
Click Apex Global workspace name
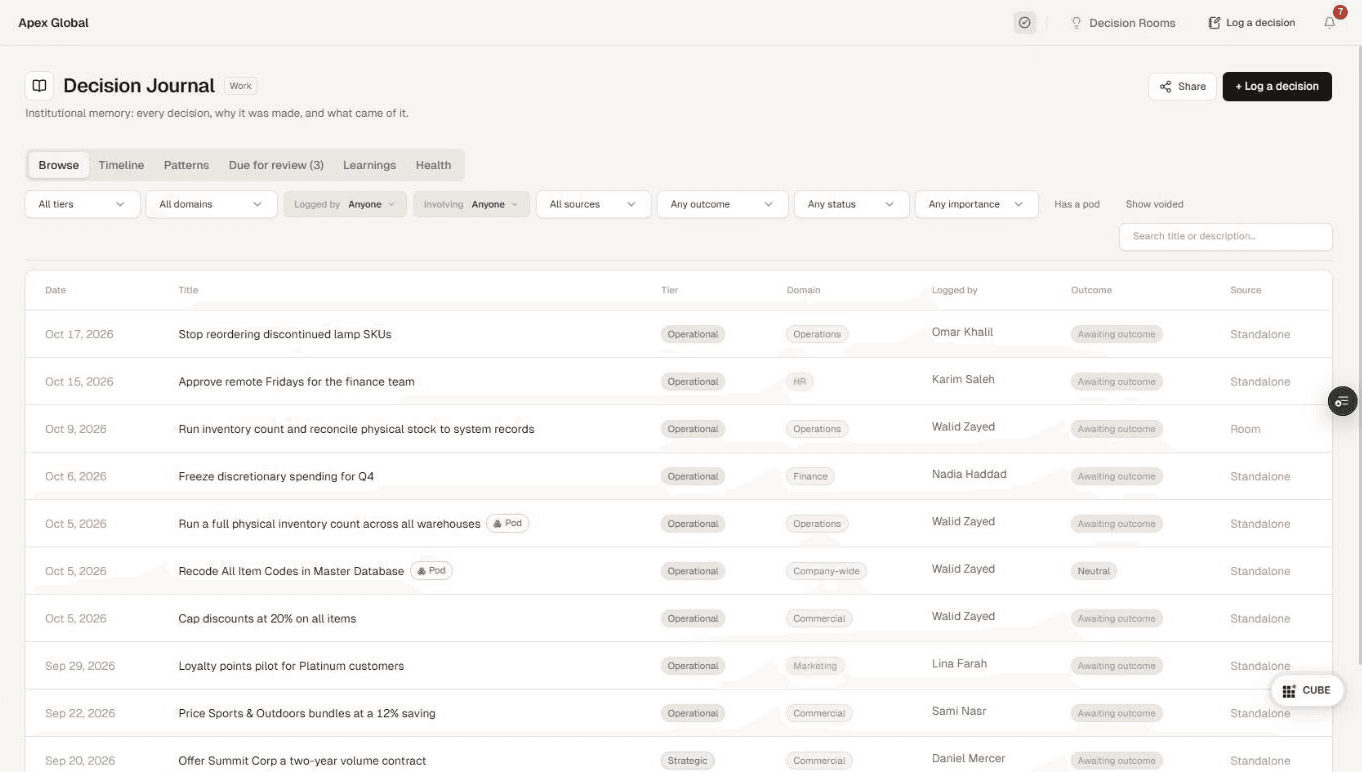coord(53,22)
